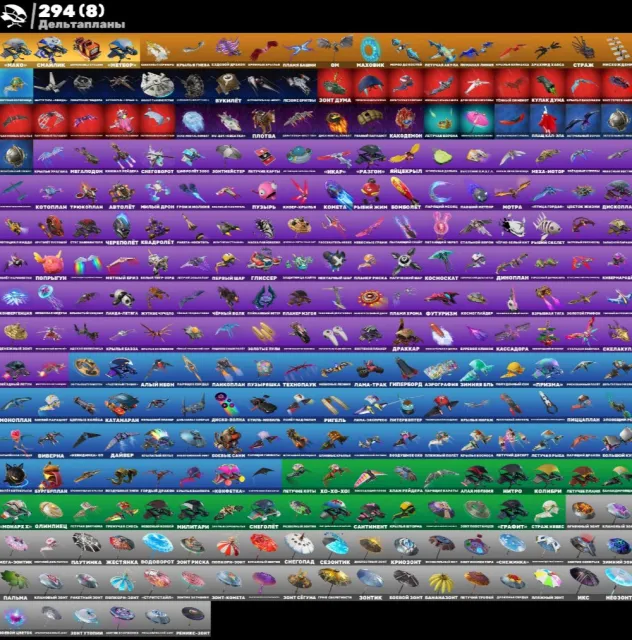Select the ЗОНТМЕЙСТЕР umbrella
The height and width of the screenshot is (640, 632).
228,157
